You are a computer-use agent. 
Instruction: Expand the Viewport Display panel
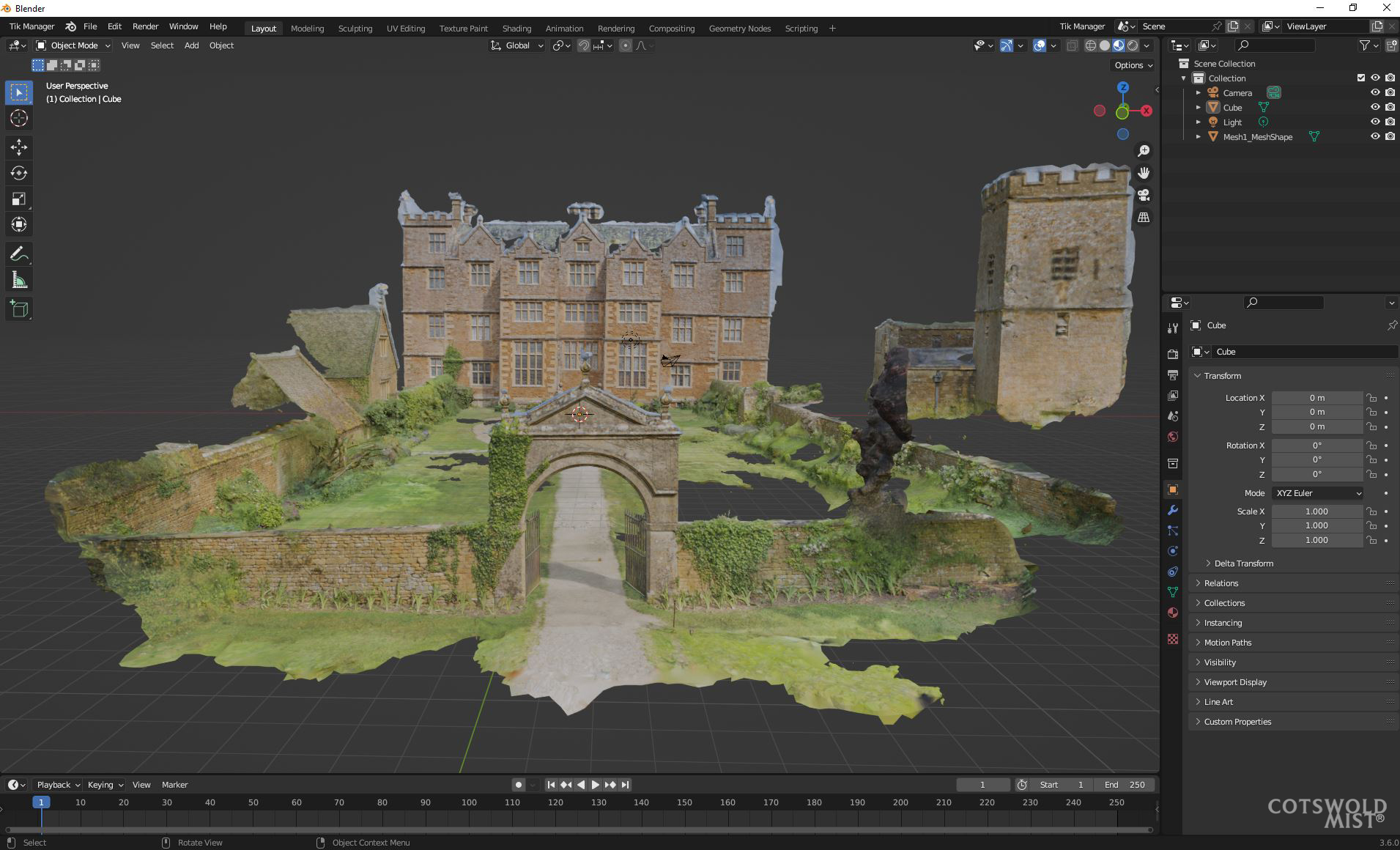(x=1235, y=682)
